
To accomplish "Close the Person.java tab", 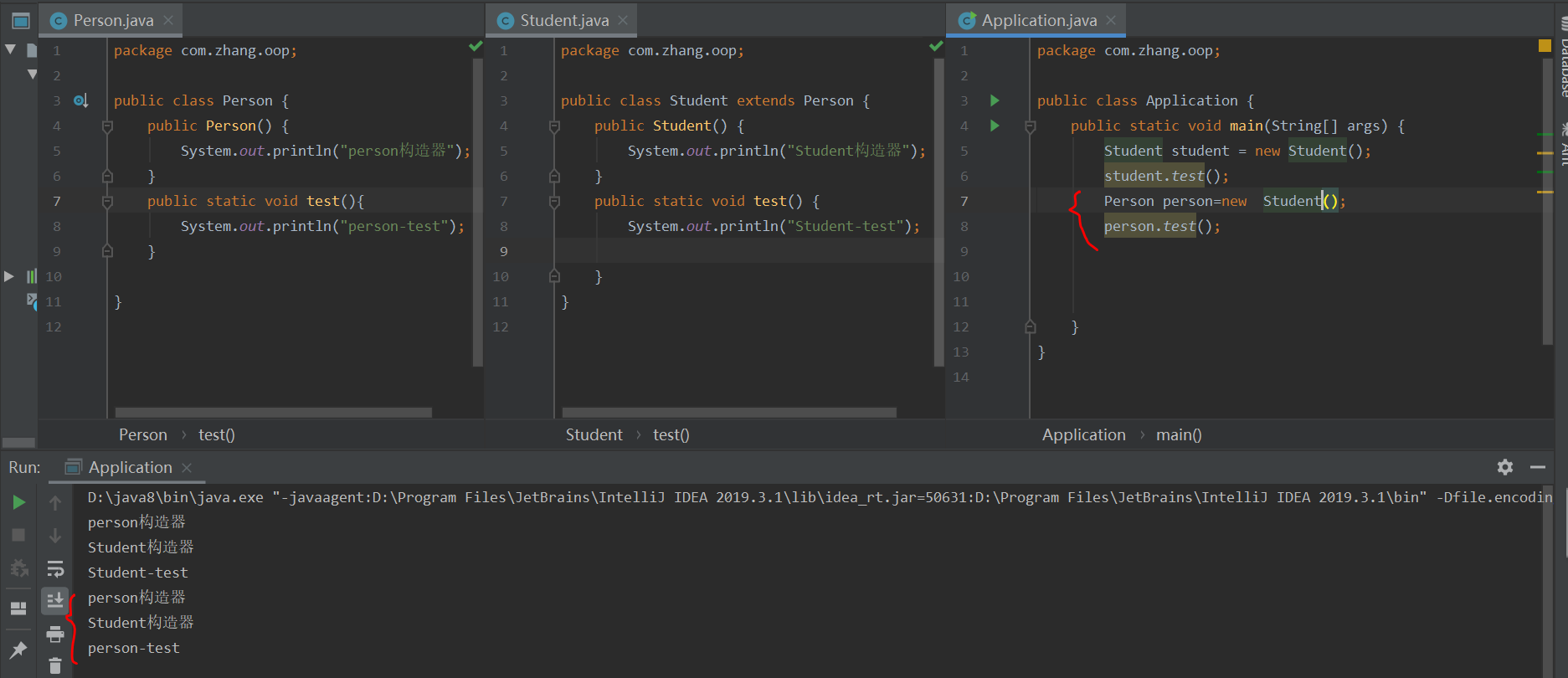I will pyautogui.click(x=168, y=20).
